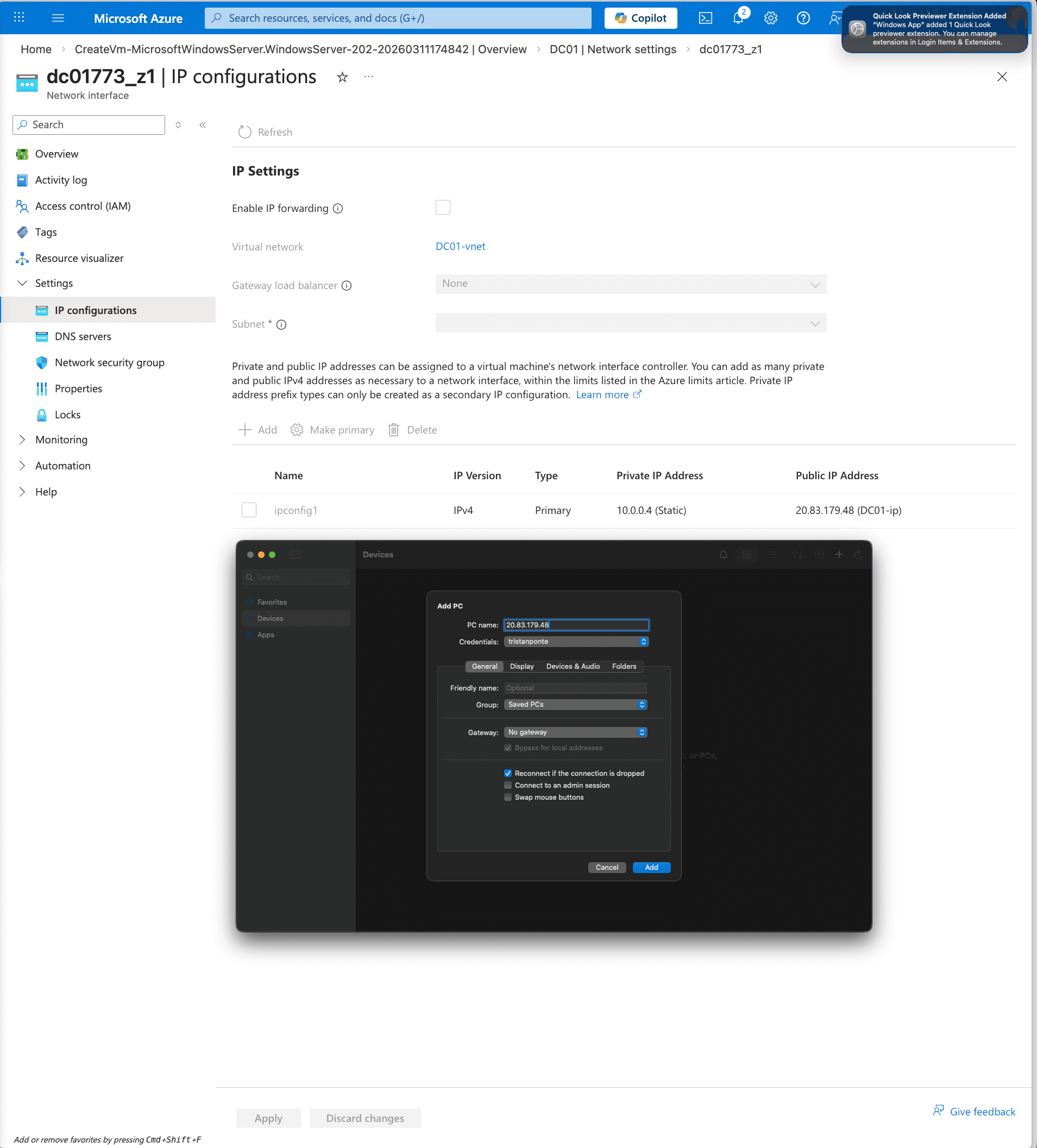Switch to the General tab in Add PC
The image size is (1037, 1148).
484,666
